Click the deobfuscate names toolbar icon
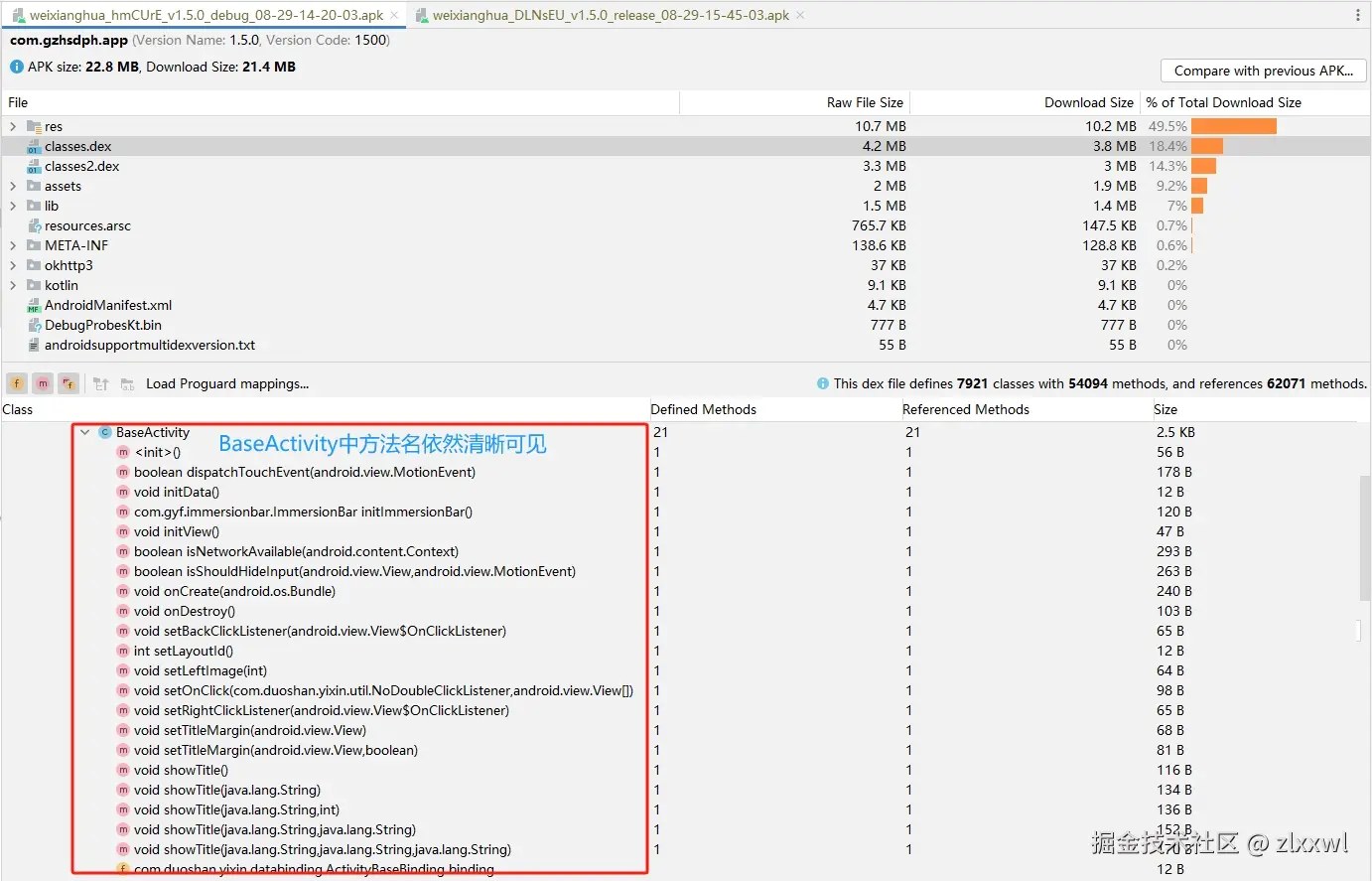This screenshot has height=881, width=1372. coord(100,383)
